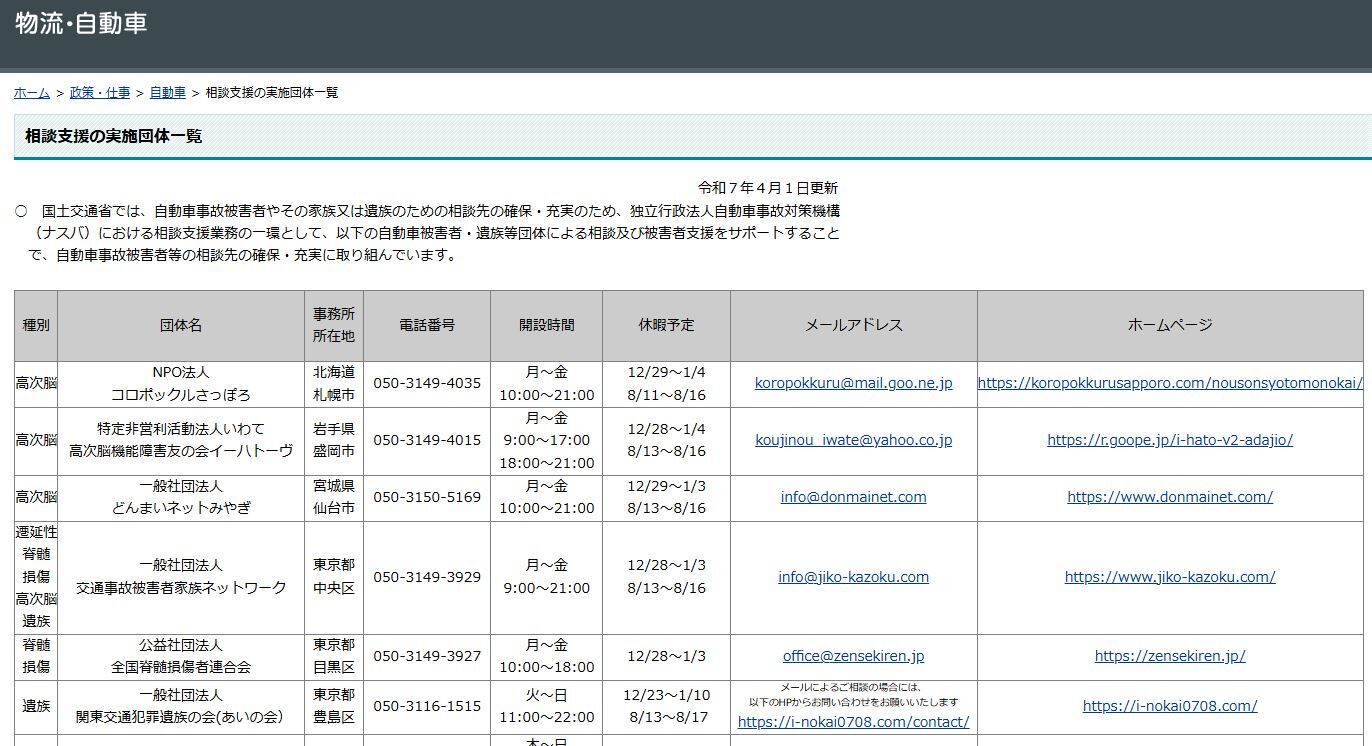This screenshot has height=746, width=1372.
Task: Open the ホーム breadcrumb link
Action: (32, 93)
